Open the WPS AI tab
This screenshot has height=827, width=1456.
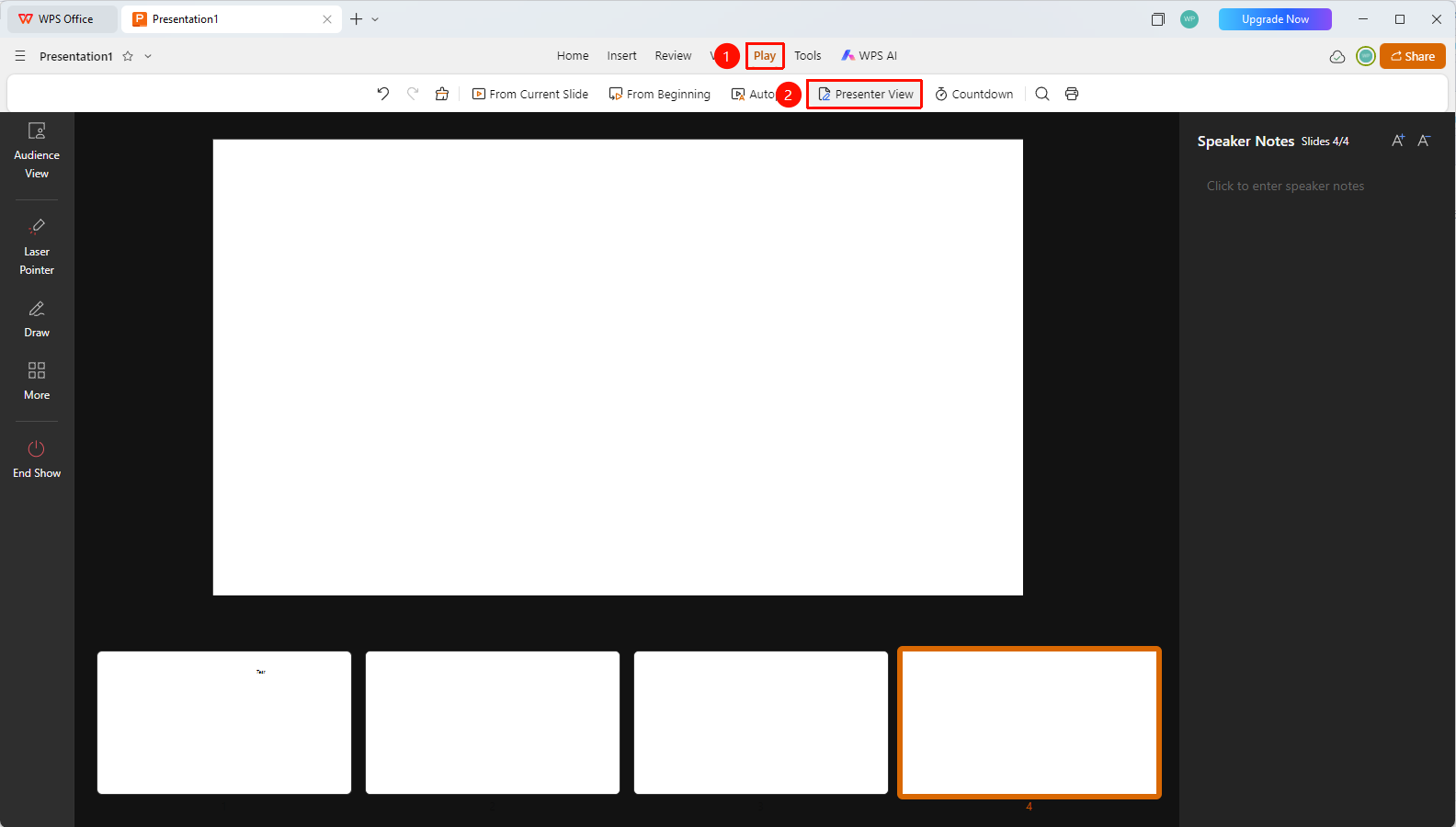click(x=870, y=56)
